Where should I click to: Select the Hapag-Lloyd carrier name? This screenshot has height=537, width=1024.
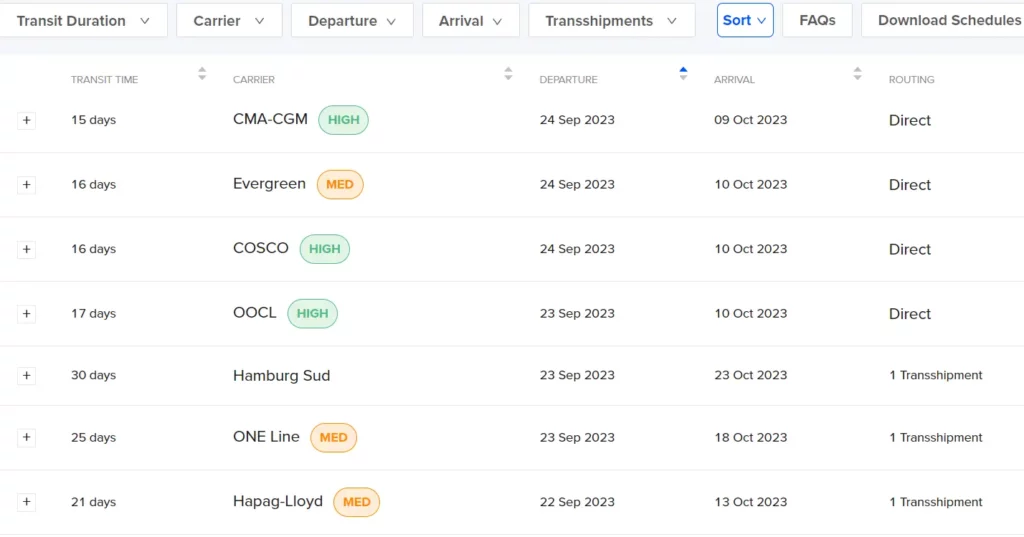[x=278, y=502]
